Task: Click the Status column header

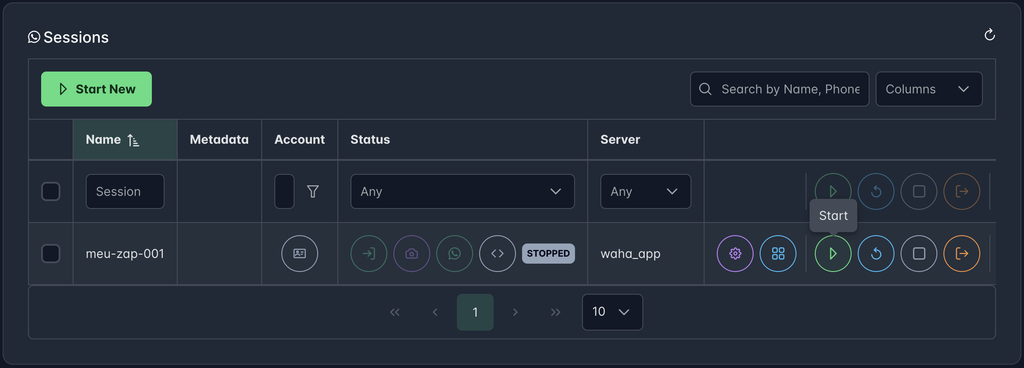Action: point(462,140)
